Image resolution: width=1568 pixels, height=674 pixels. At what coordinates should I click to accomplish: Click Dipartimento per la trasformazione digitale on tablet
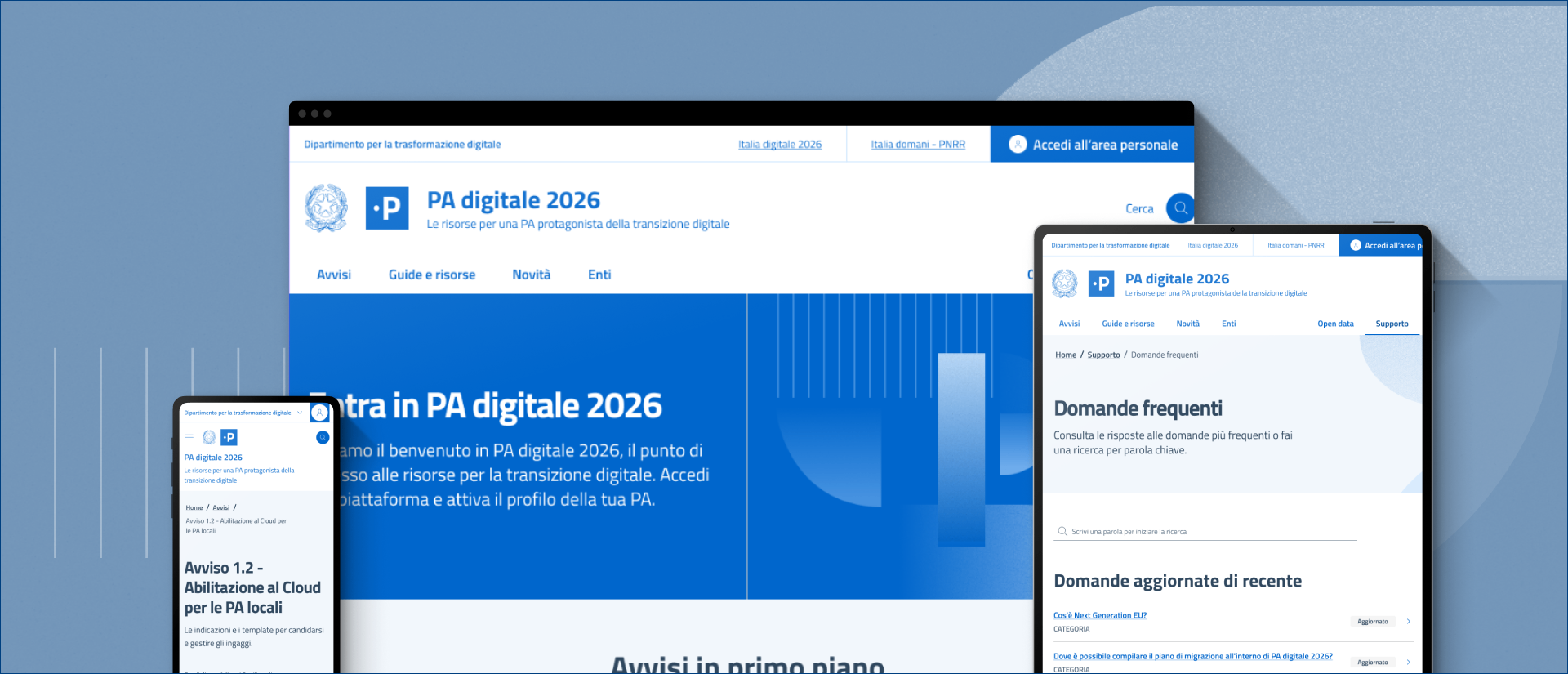pos(1110,245)
